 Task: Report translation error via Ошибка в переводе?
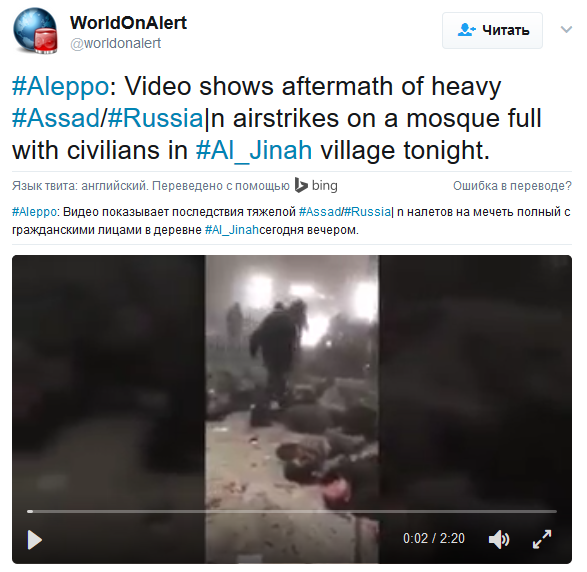(512, 186)
